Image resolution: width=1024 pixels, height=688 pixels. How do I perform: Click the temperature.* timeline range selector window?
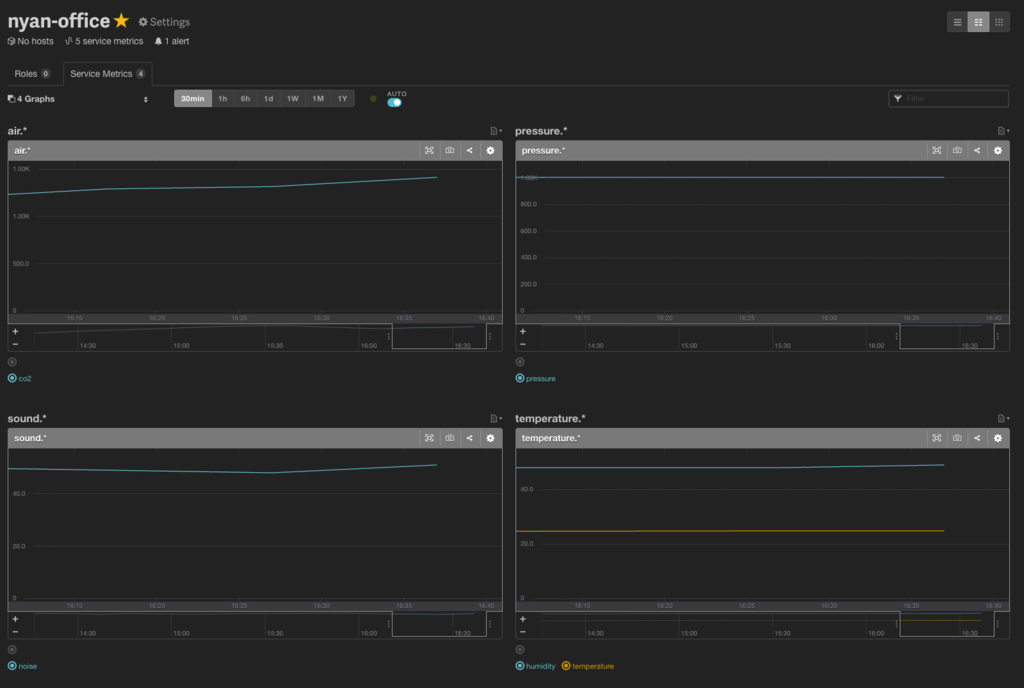947,623
